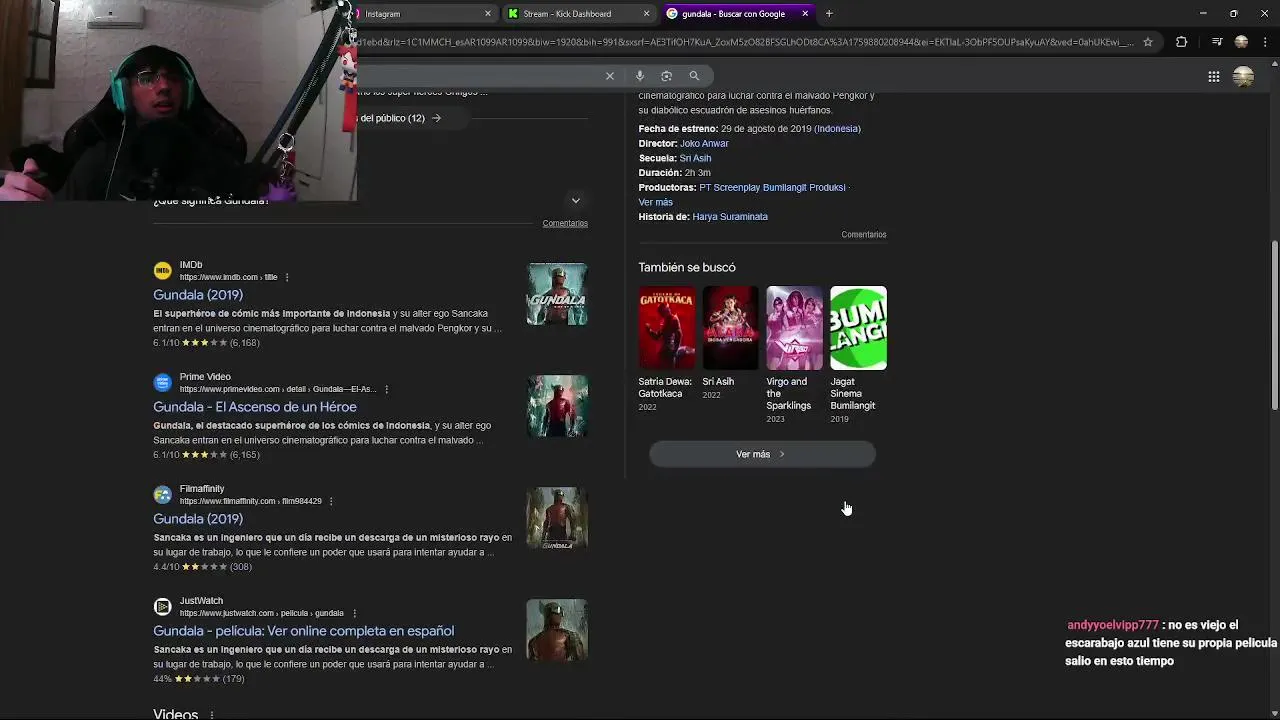Viewport: 1280px width, 720px height.
Task: Open Google account avatar on page
Action: coord(1244,76)
